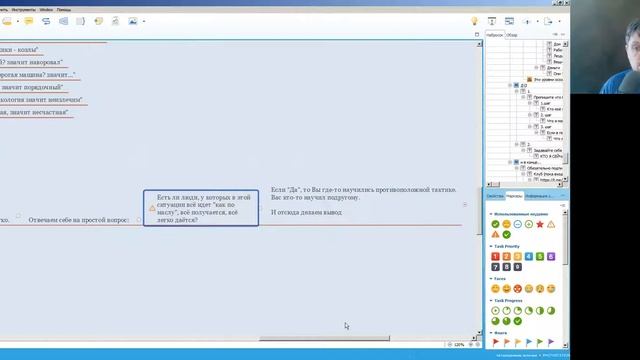Viewport: 640px width, 360px height.
Task: Click the yellow Label tag toolbar icon
Action: click(98, 21)
